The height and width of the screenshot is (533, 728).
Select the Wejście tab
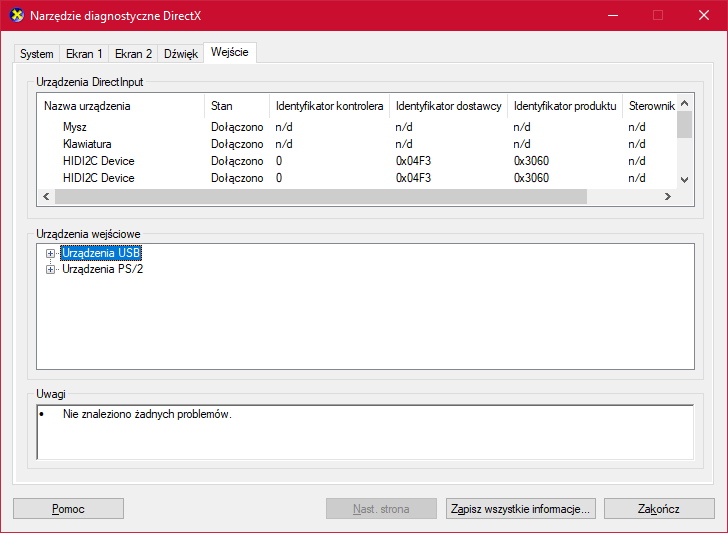[x=229, y=52]
